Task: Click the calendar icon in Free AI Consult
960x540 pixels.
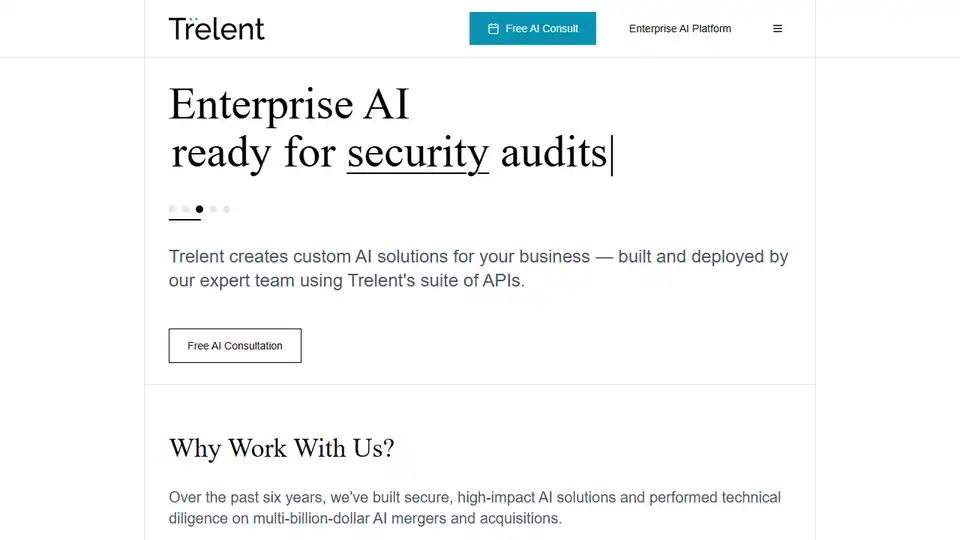Action: tap(493, 29)
